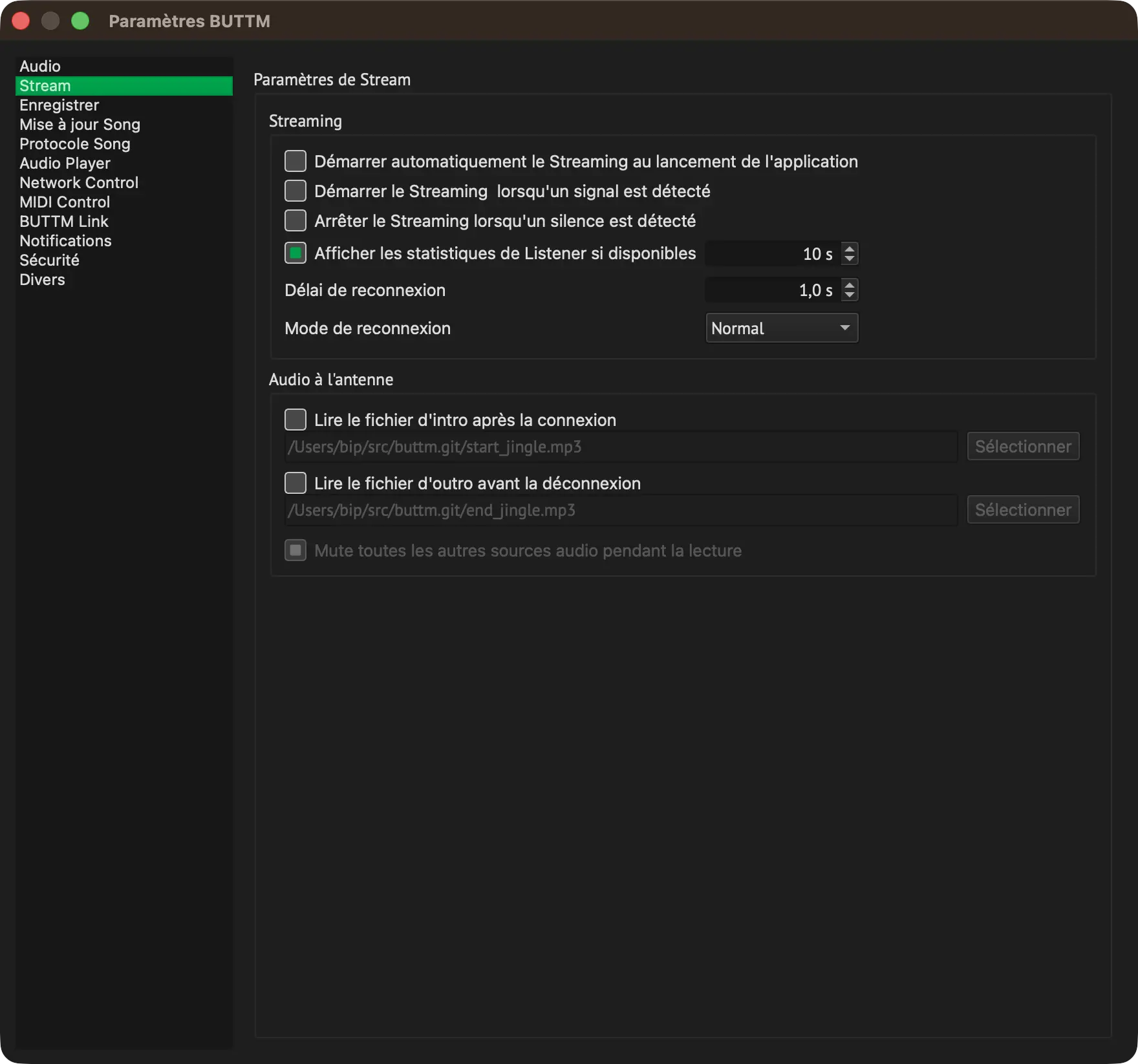Click the Listener statistics 10 s value field
Viewport: 1138px width, 1064px height.
[x=773, y=253]
